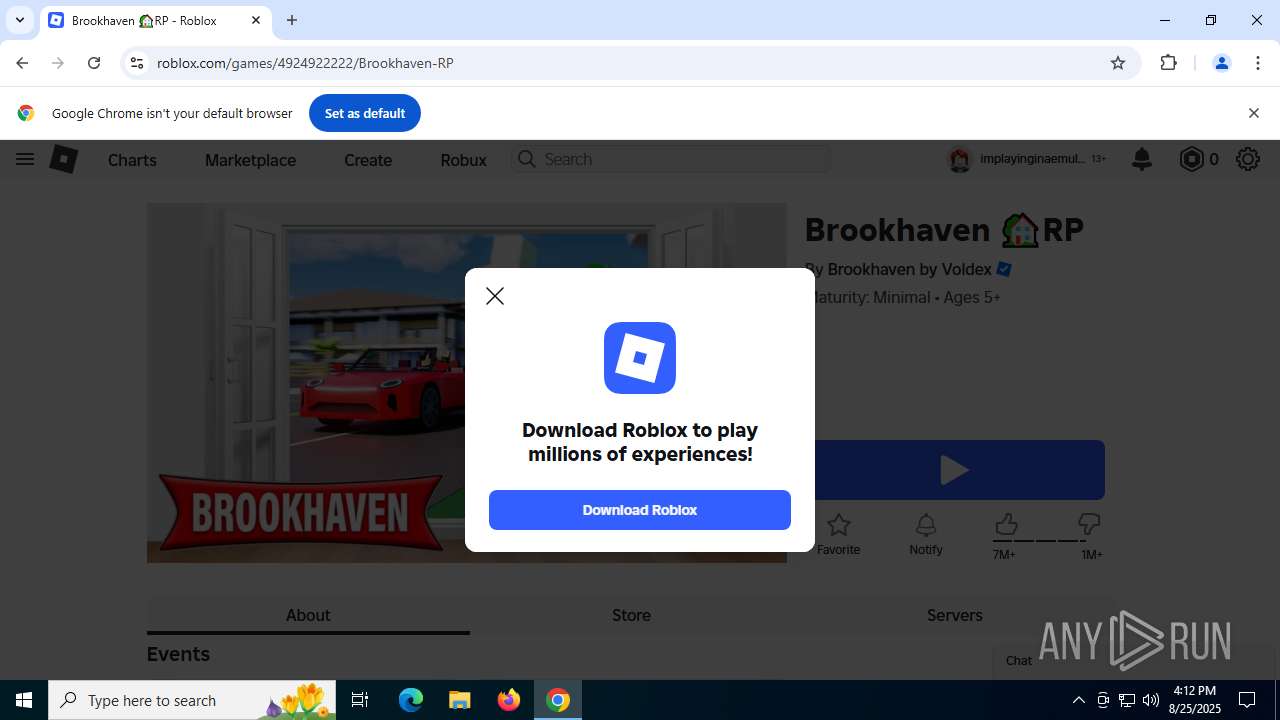Click the thumbs up like icon
1280x720 pixels.
[1006, 524]
